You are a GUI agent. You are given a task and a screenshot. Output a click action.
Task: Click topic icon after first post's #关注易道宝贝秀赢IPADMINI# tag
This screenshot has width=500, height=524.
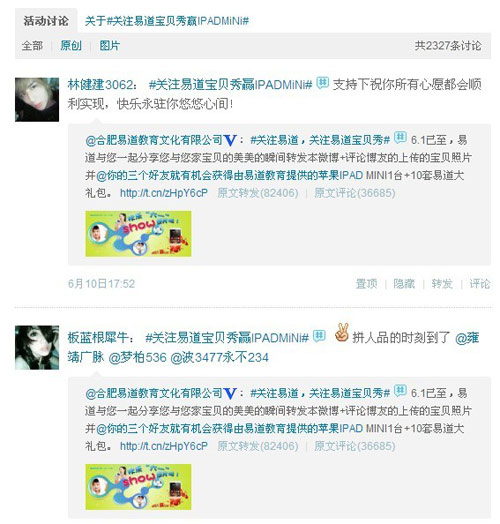[x=323, y=83]
